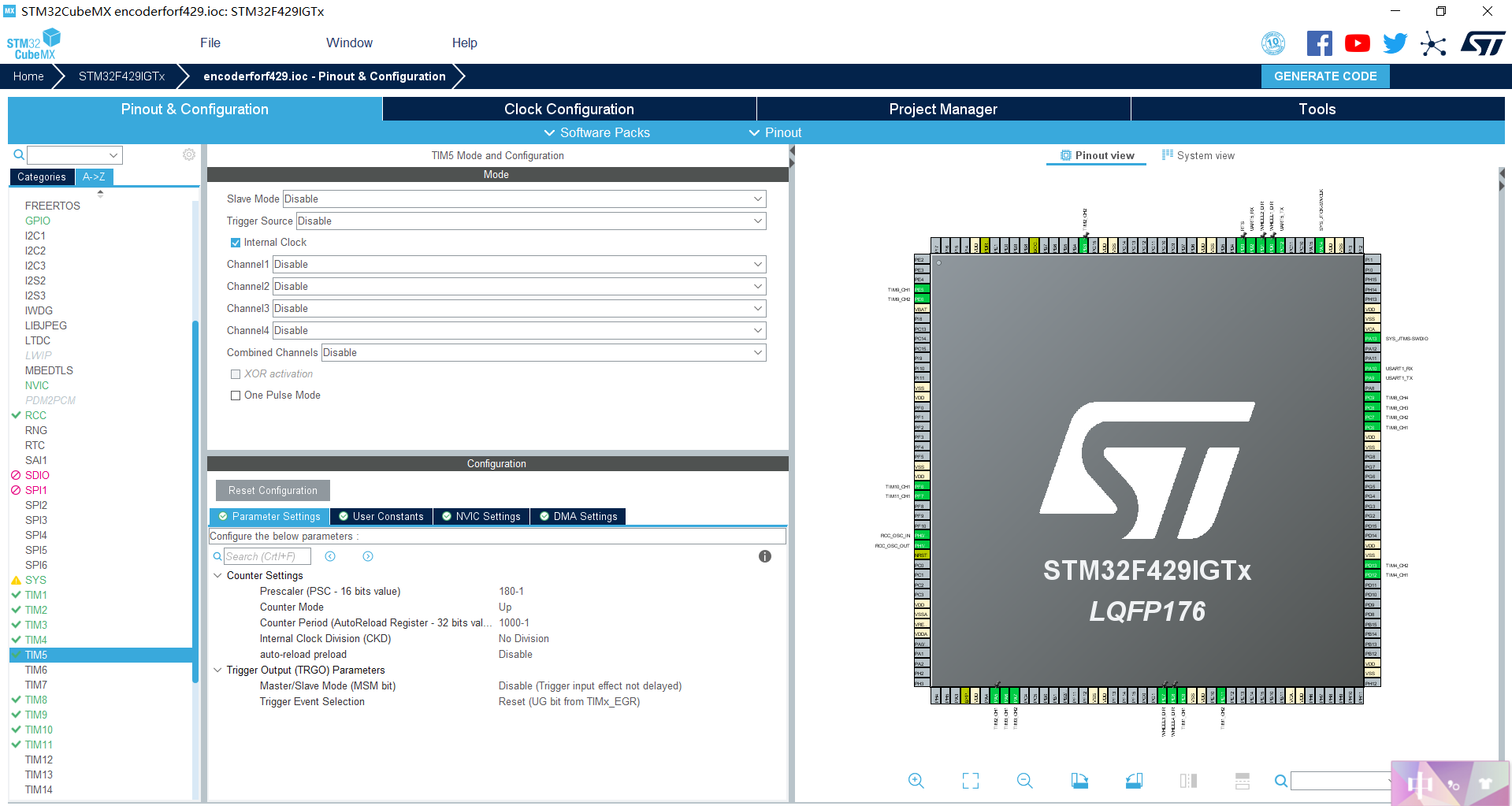Show parameter info with the i icon
This screenshot has width=1512, height=806.
764,556
